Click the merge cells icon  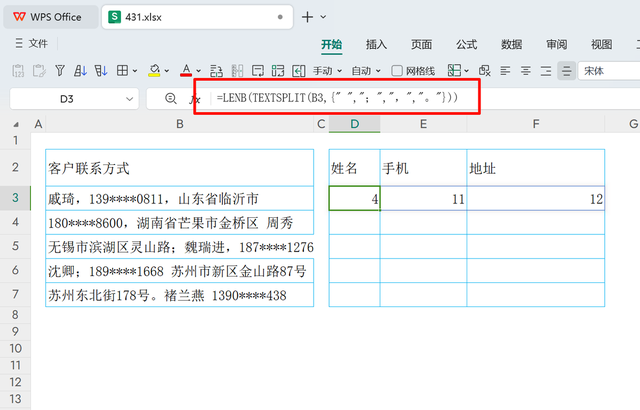click(x=216, y=71)
